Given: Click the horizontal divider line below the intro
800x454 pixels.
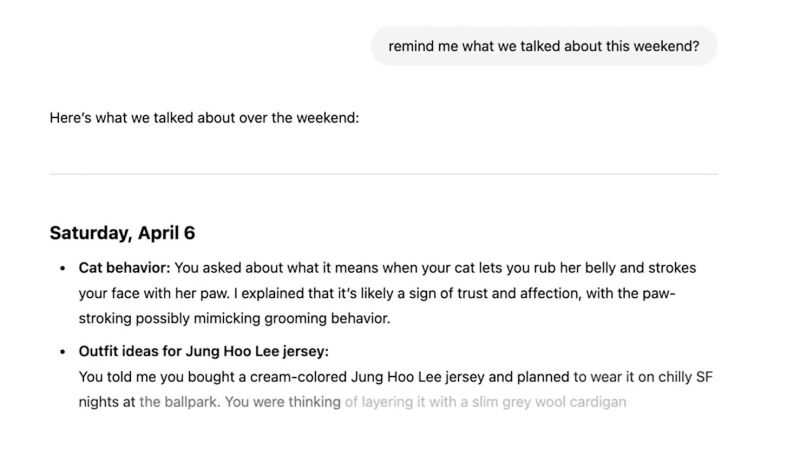Looking at the screenshot, I should (383, 174).
